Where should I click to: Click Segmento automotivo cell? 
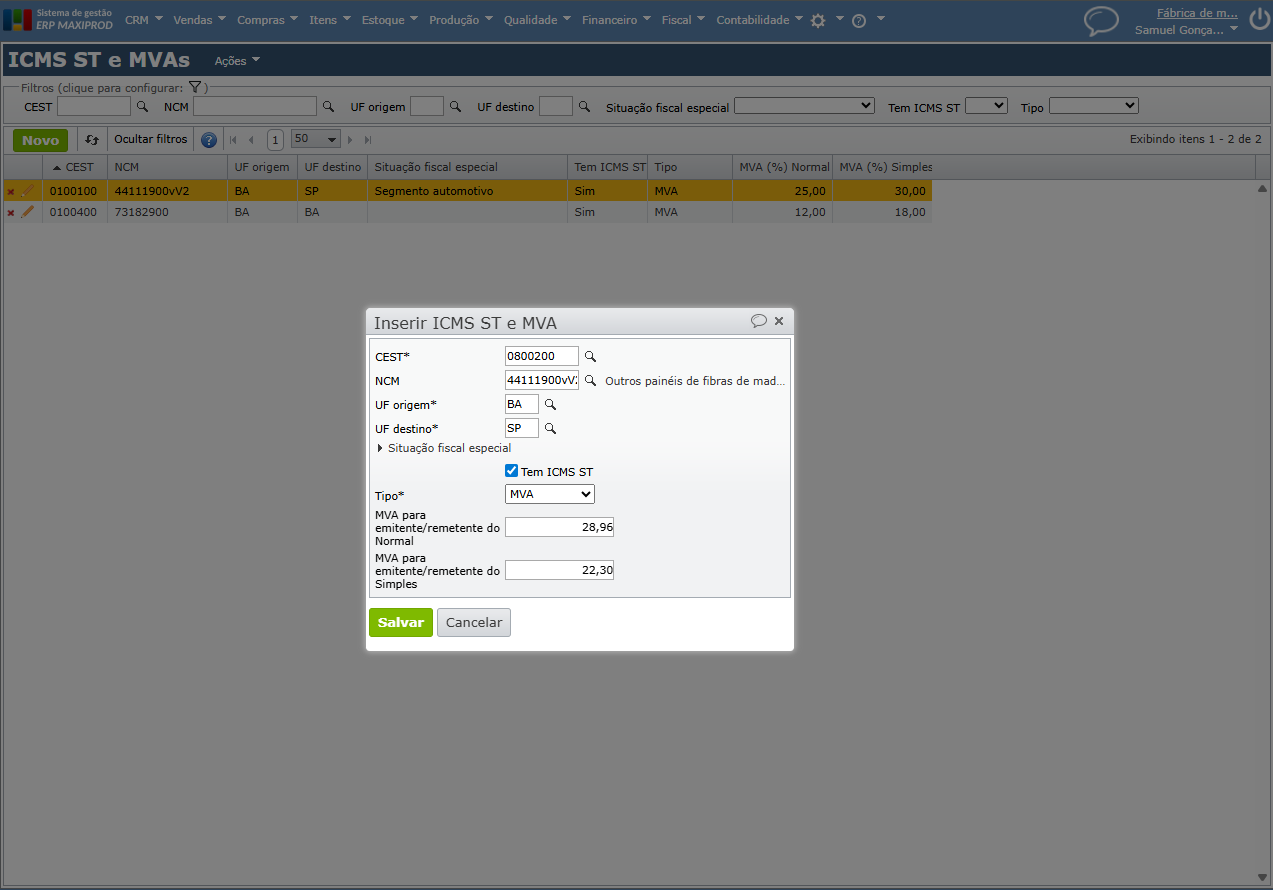(467, 191)
